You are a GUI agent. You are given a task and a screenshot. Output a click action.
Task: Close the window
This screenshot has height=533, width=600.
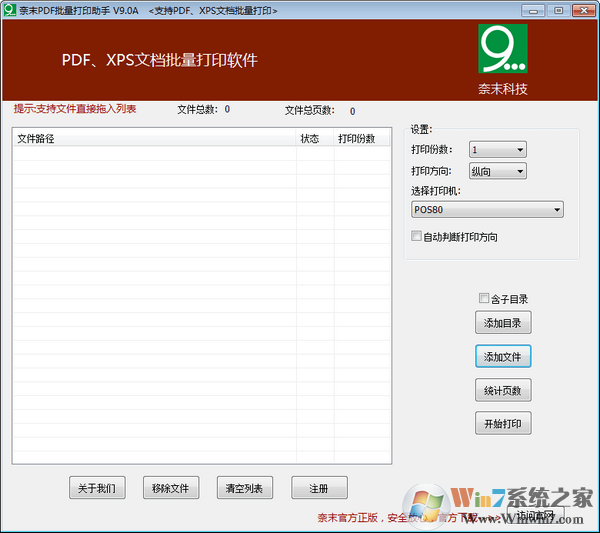(x=584, y=10)
